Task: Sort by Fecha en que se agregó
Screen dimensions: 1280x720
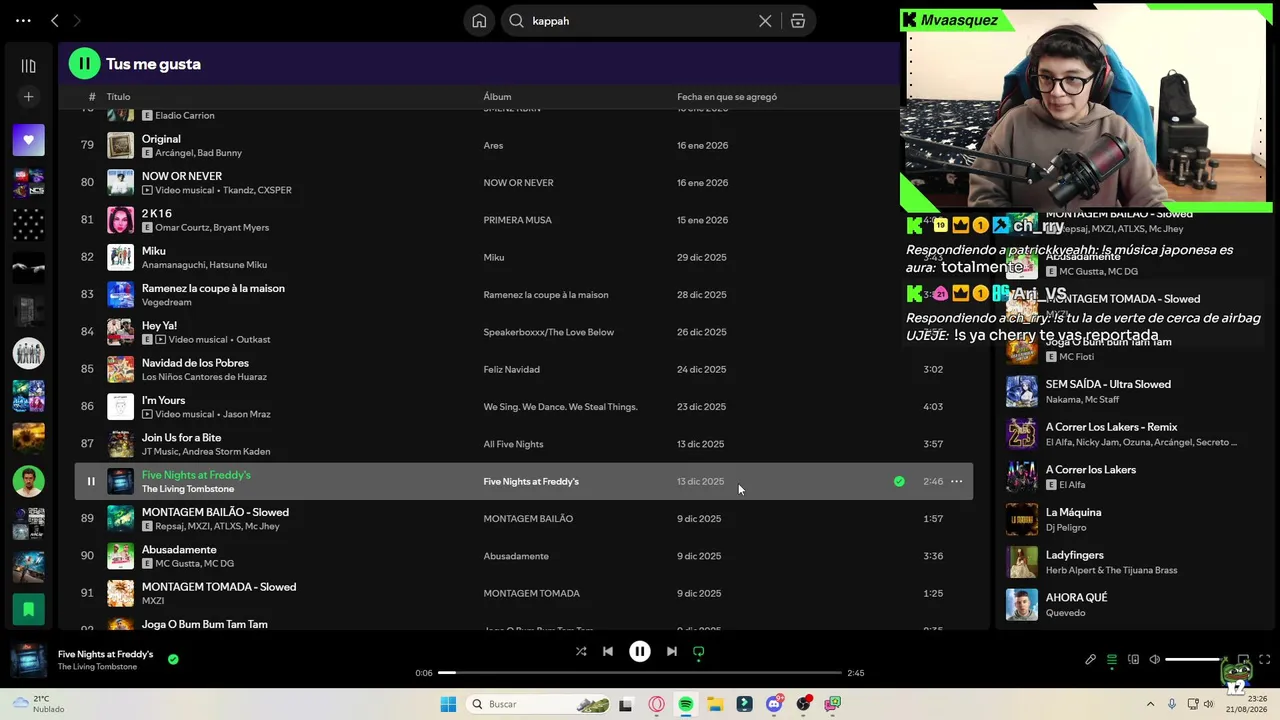Action: coord(727,97)
